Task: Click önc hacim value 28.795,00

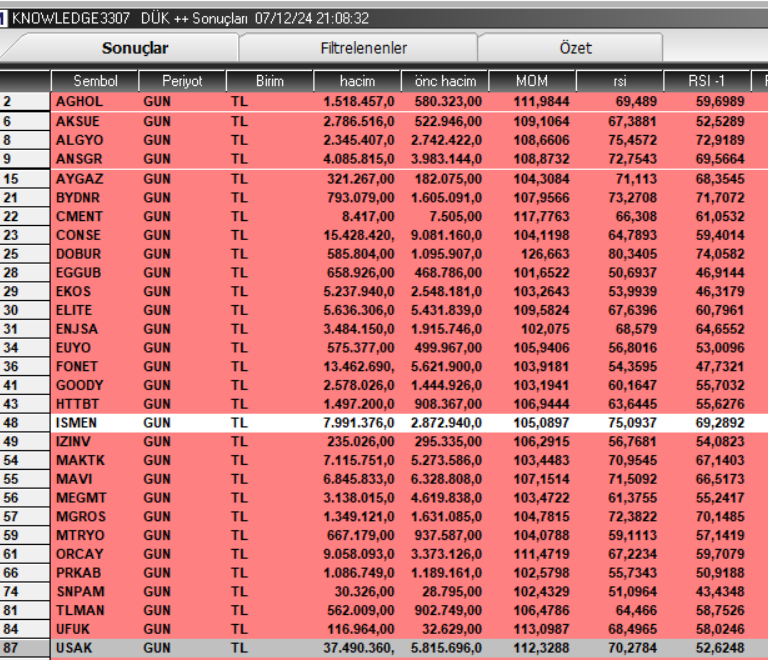Action: point(452,591)
